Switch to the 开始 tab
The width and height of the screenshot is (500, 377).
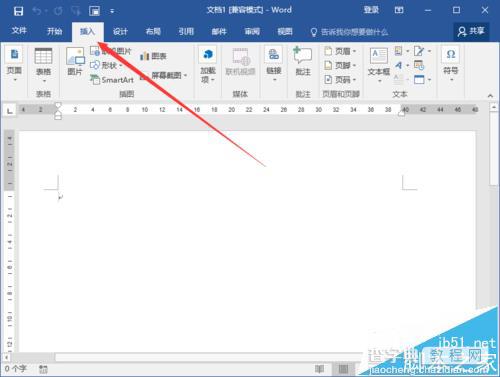[54, 31]
